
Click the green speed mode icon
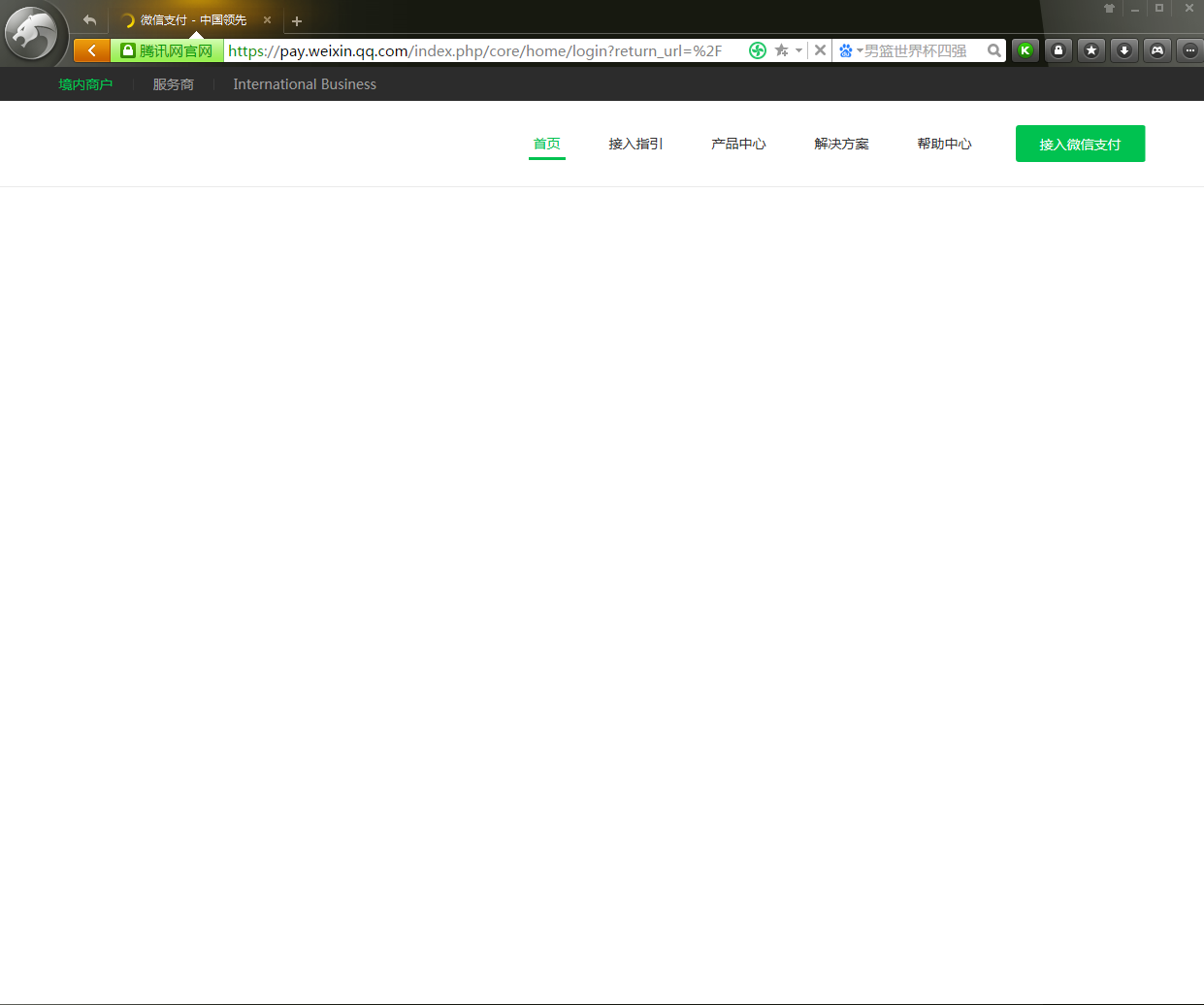pos(758,50)
